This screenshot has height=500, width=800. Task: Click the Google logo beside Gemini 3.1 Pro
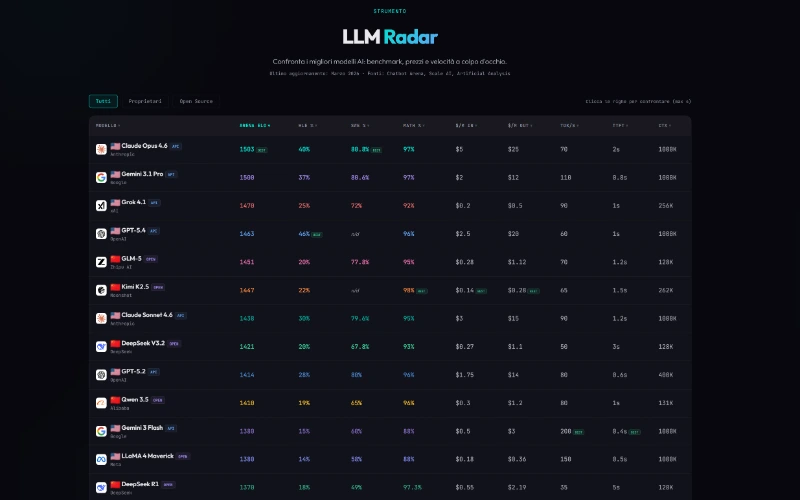101,178
